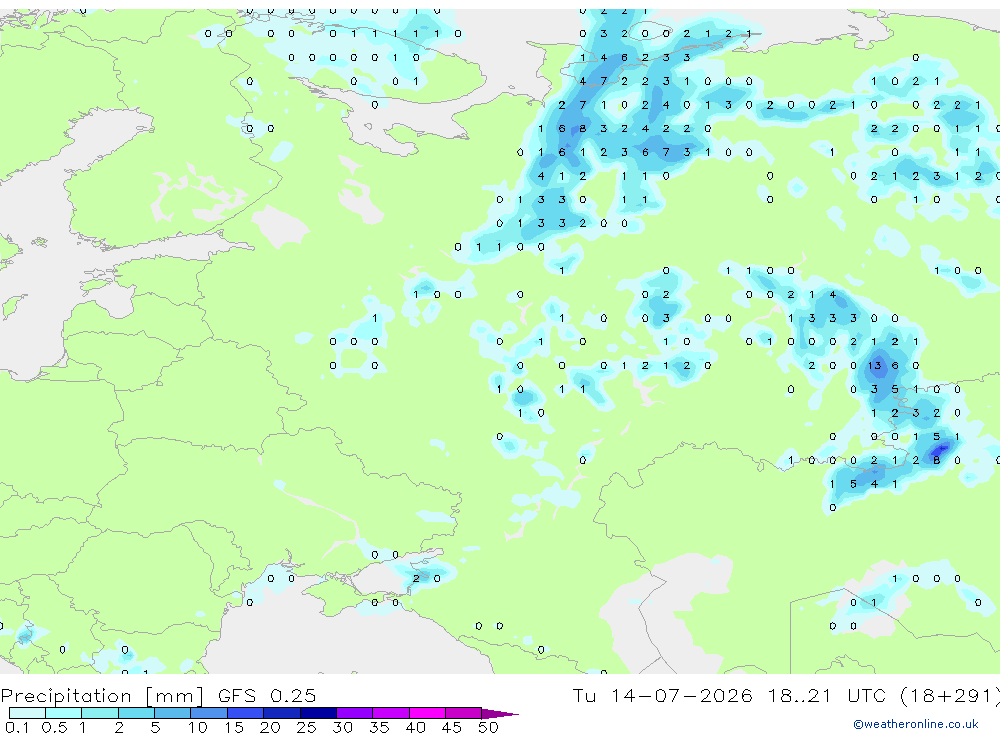Click the '50' legend scale label
Image resolution: width=1000 pixels, height=733 pixels.
(x=488, y=727)
